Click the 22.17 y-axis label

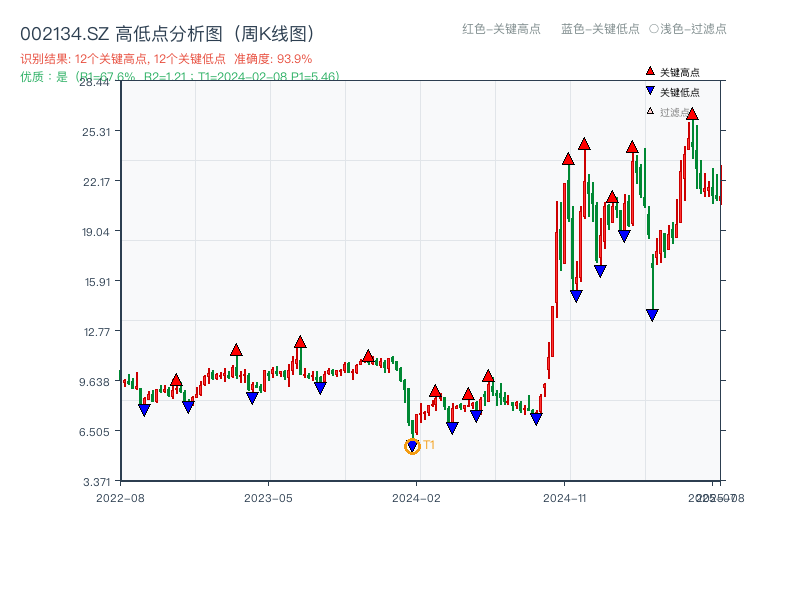tap(96, 182)
